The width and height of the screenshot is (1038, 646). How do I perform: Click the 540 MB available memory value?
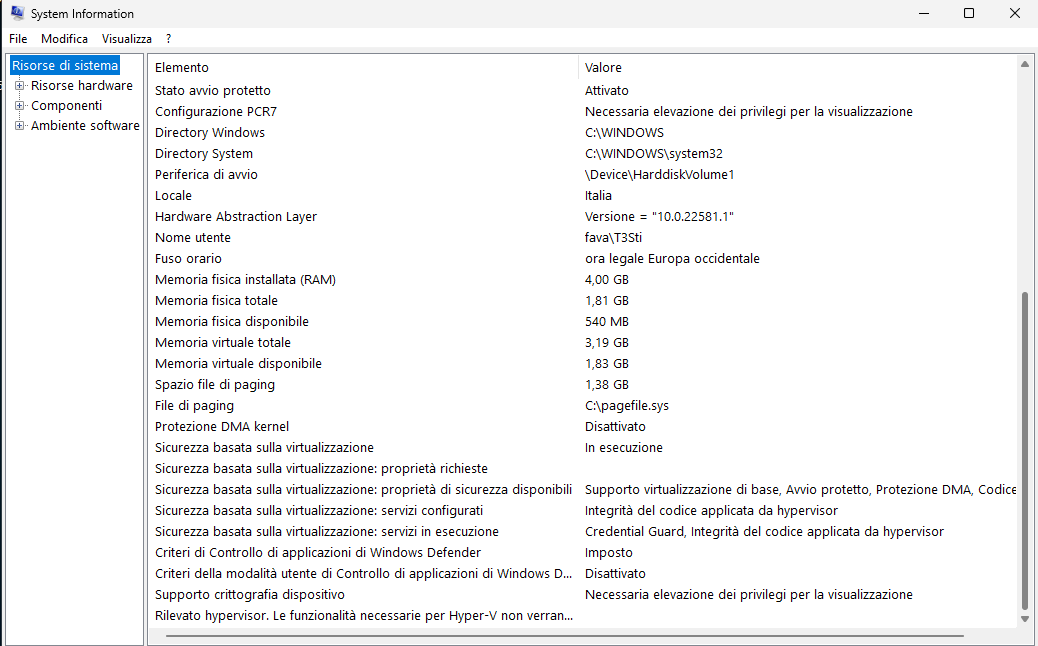606,322
